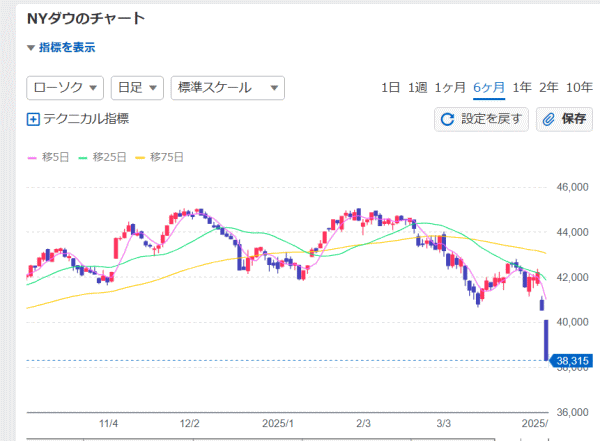Screen dimensions: 600x441
Task: Click the 保存 save button
Action: 564,119
